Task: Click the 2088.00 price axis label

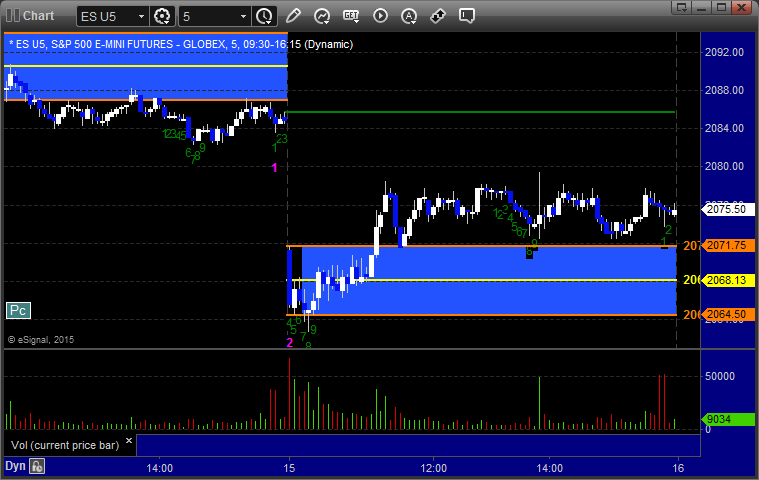Action: point(724,90)
